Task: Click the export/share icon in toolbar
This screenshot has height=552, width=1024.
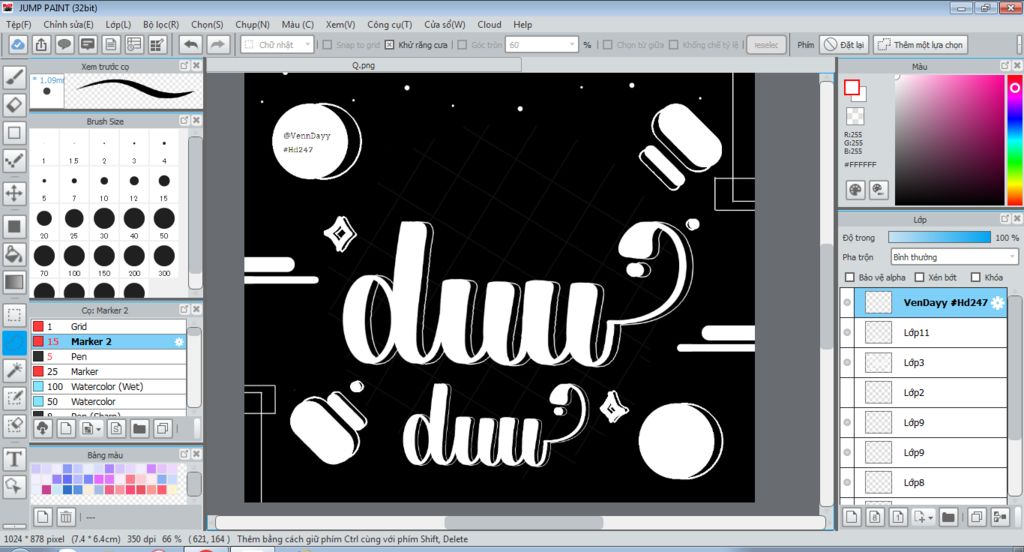Action: coord(40,44)
